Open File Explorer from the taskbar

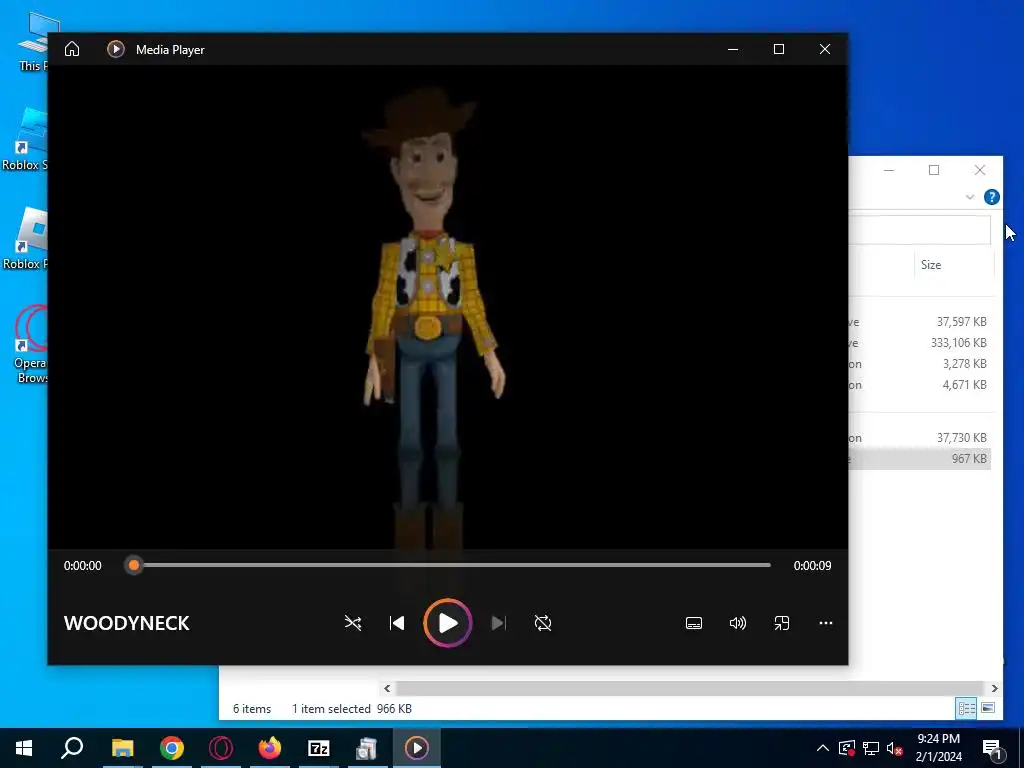122,748
